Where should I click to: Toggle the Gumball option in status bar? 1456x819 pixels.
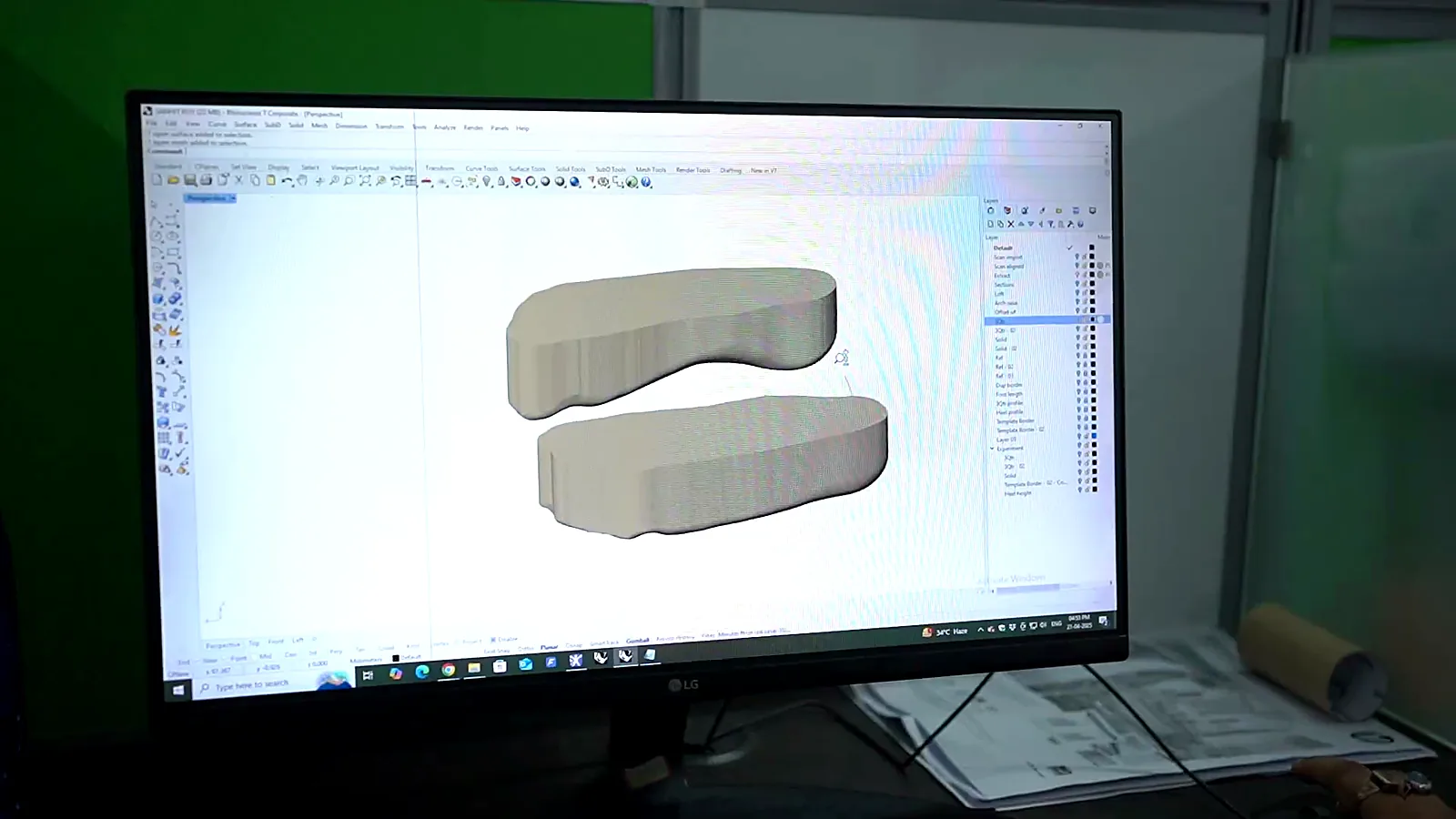[x=637, y=641]
